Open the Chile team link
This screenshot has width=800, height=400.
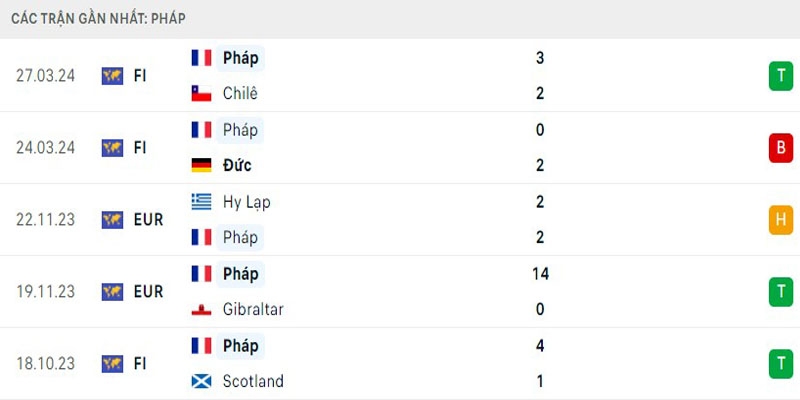[x=240, y=93]
